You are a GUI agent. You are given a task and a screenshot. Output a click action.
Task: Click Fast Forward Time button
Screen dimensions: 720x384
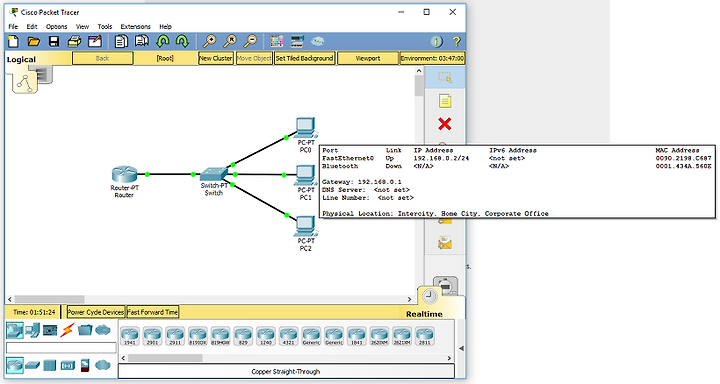(x=152, y=312)
